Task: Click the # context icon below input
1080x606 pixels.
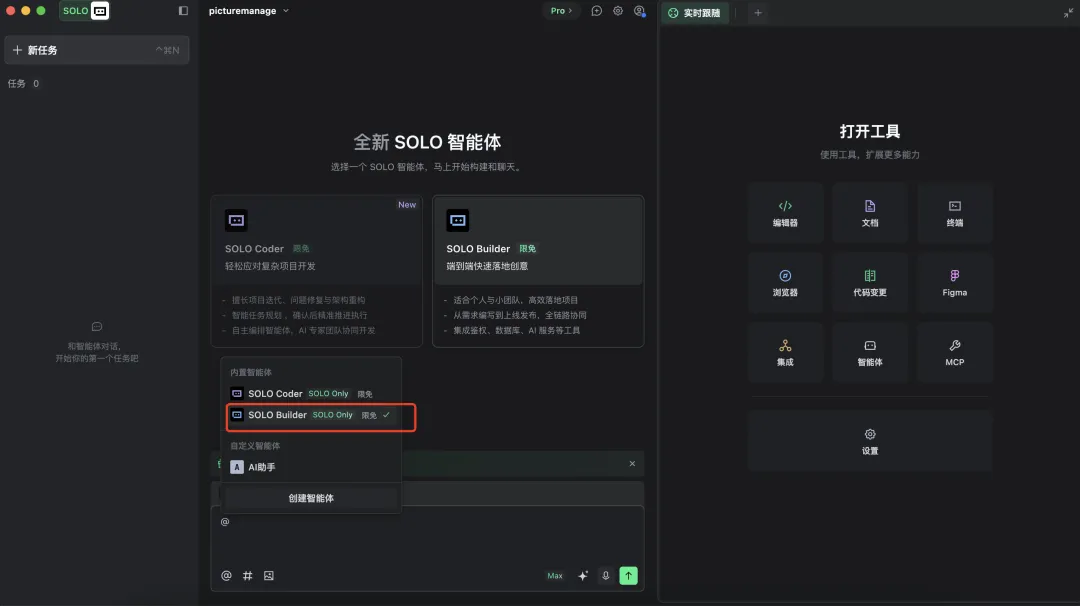Action: click(247, 576)
